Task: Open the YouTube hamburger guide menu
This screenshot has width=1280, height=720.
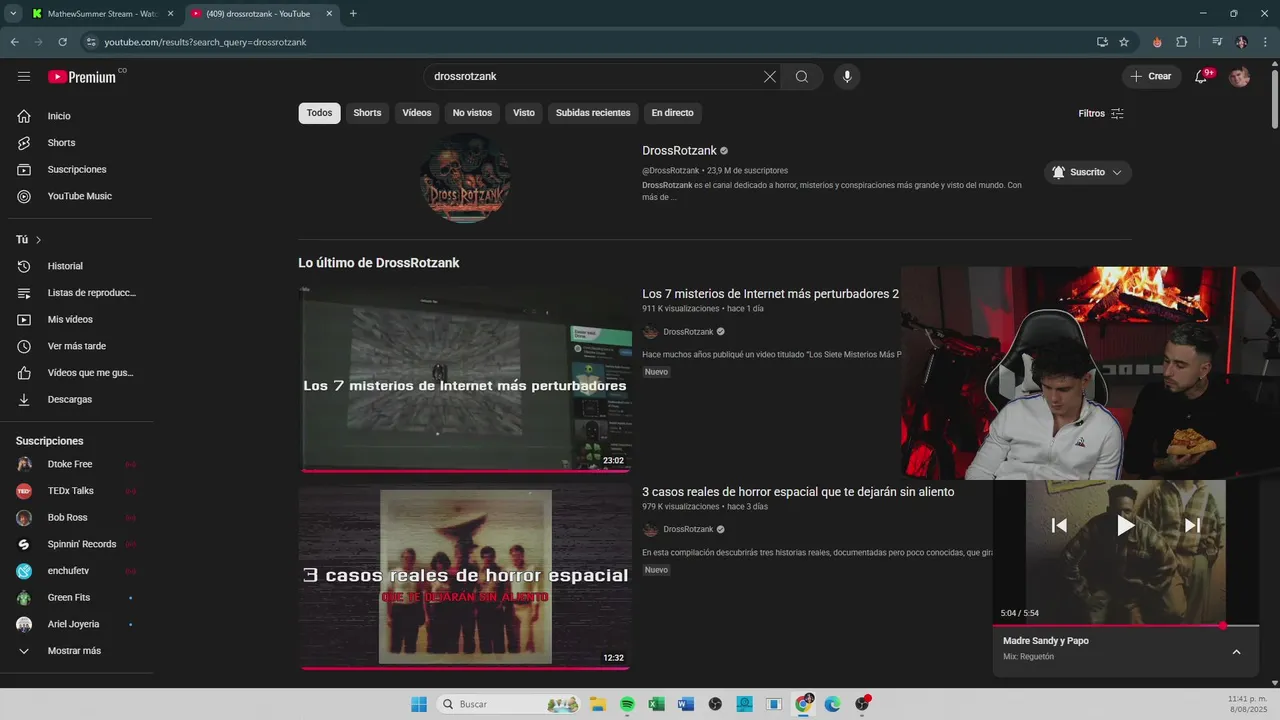Action: (x=24, y=77)
